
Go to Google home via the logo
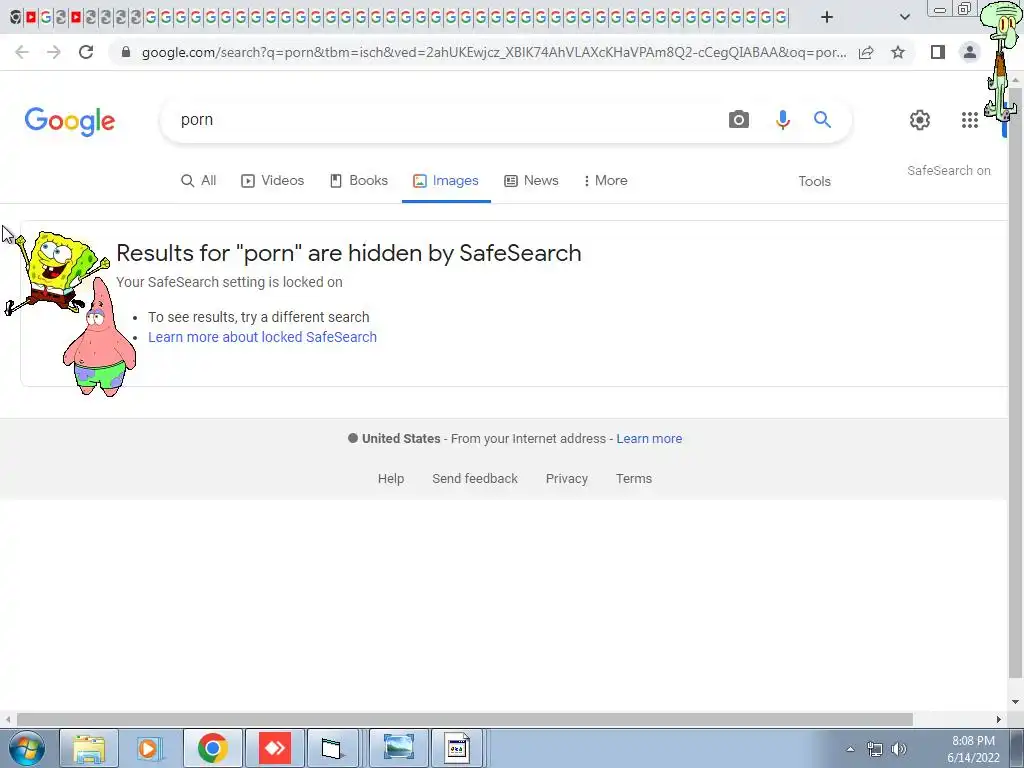click(70, 121)
